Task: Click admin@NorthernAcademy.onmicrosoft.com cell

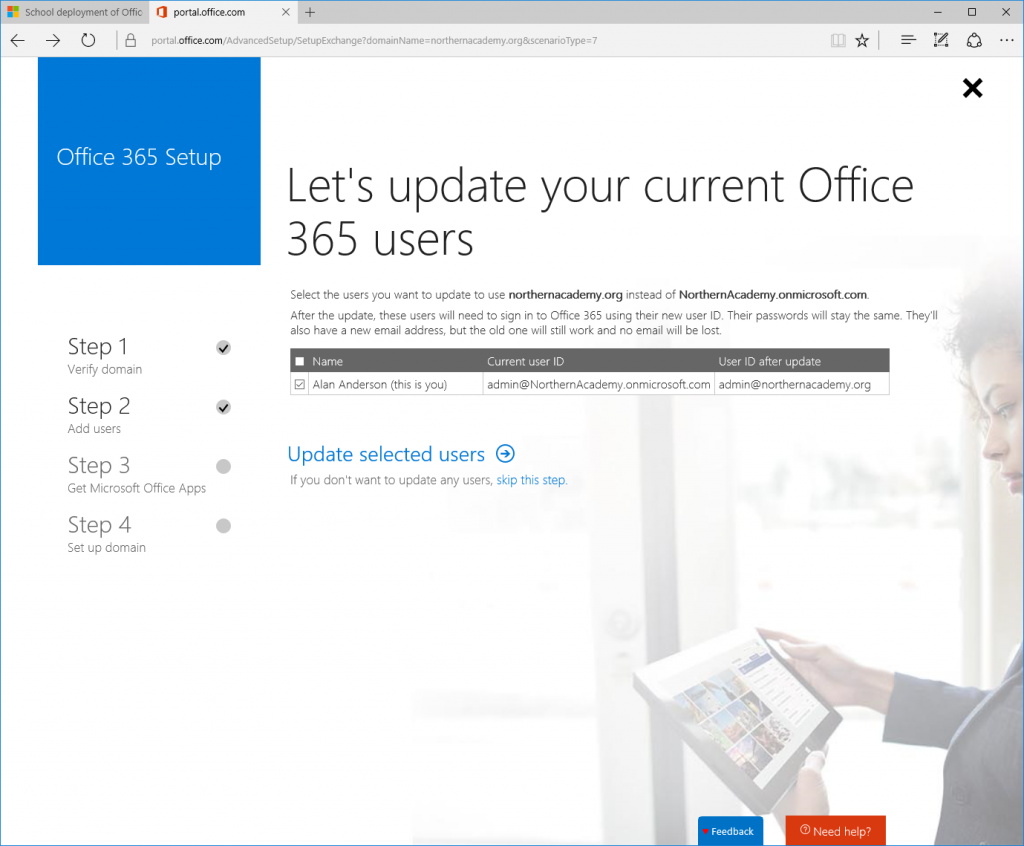Action: tap(598, 385)
